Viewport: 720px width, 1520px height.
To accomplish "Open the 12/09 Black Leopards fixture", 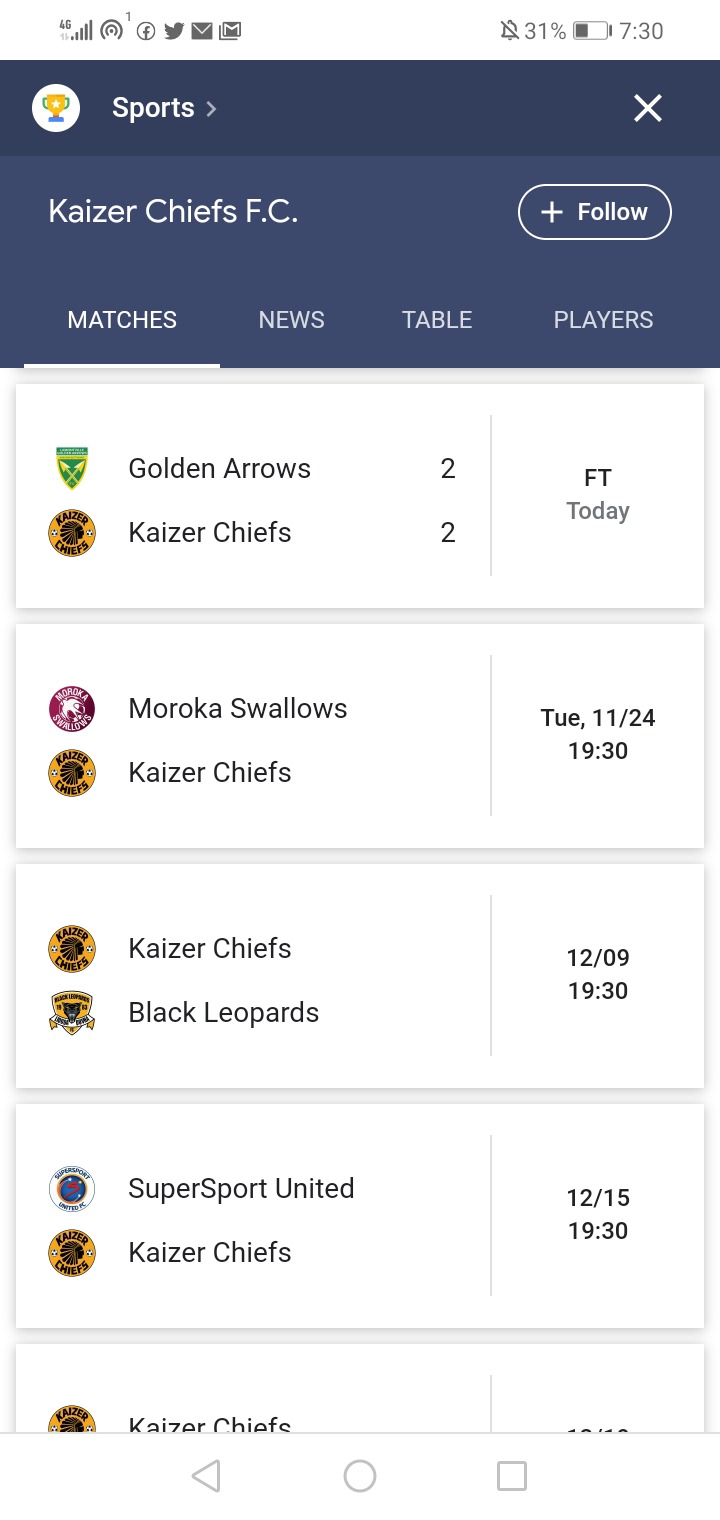I will point(360,976).
